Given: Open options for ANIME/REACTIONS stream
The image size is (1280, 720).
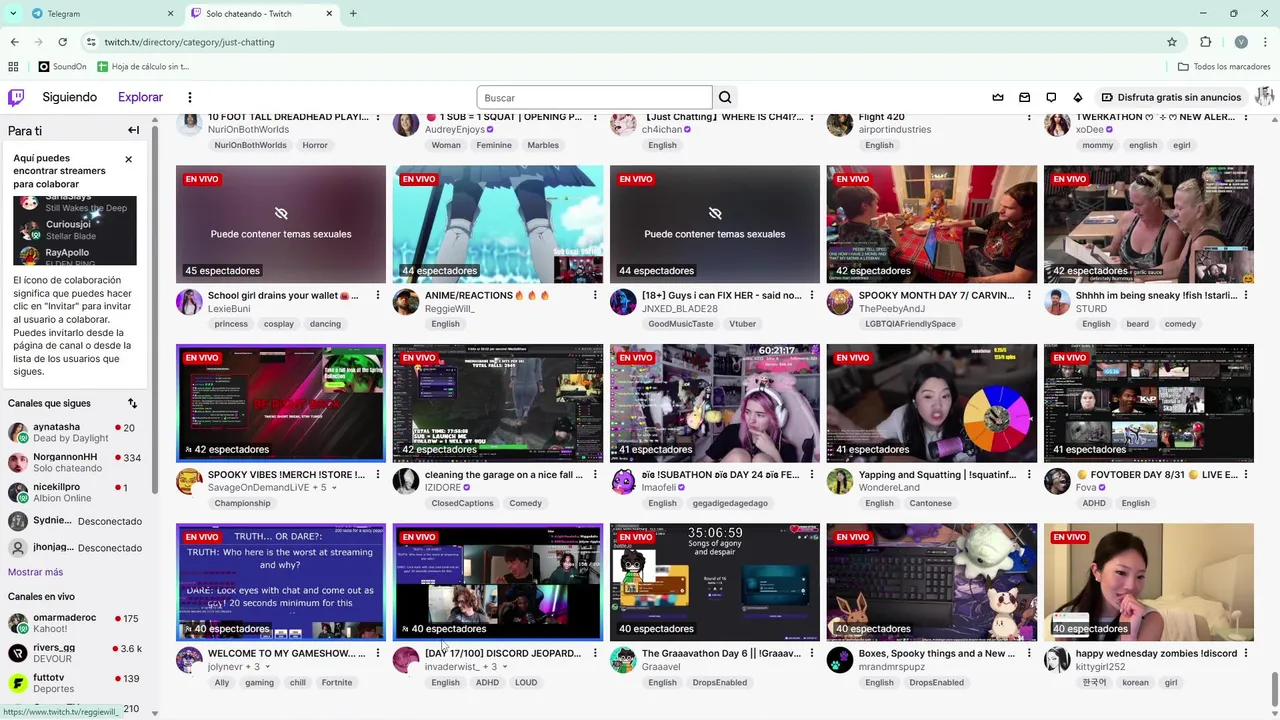Looking at the screenshot, I should (595, 296).
